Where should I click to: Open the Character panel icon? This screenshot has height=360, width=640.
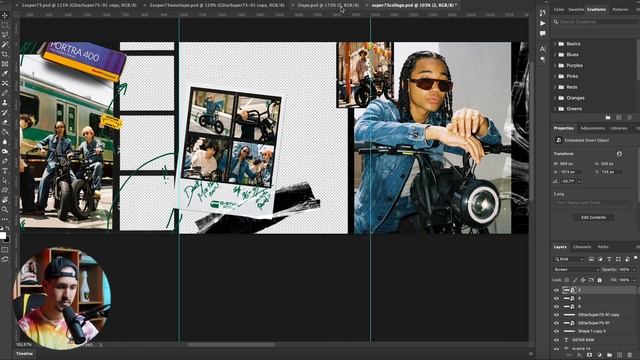(542, 49)
